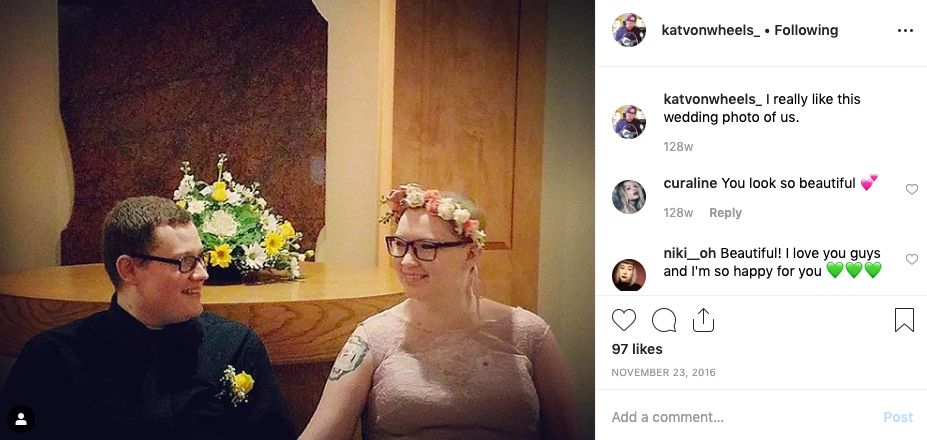This screenshot has height=440, width=927.
Task: Open niki__oh's avatar
Action: point(628,275)
